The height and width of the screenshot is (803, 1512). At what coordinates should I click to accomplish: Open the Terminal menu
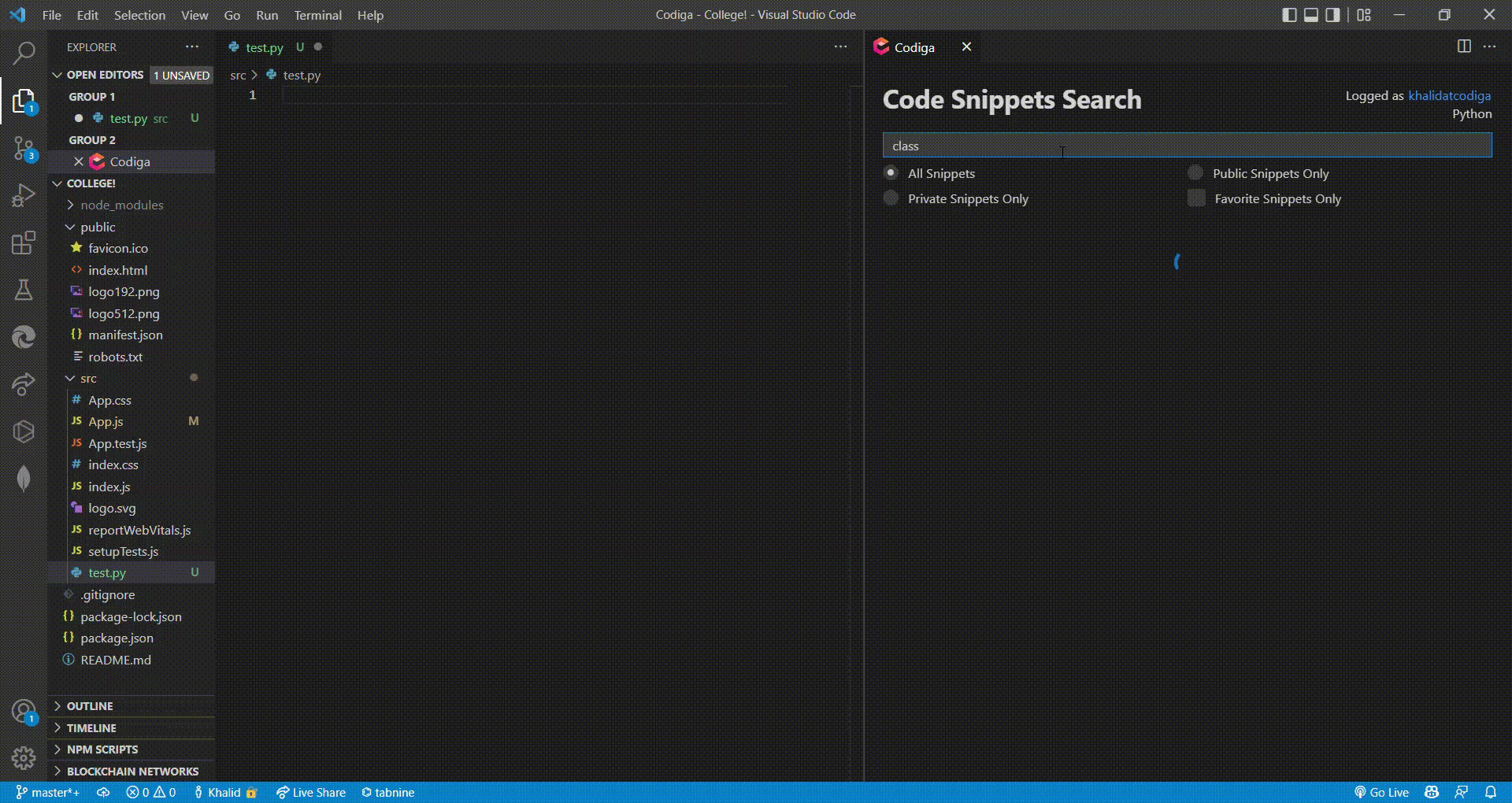pos(317,15)
